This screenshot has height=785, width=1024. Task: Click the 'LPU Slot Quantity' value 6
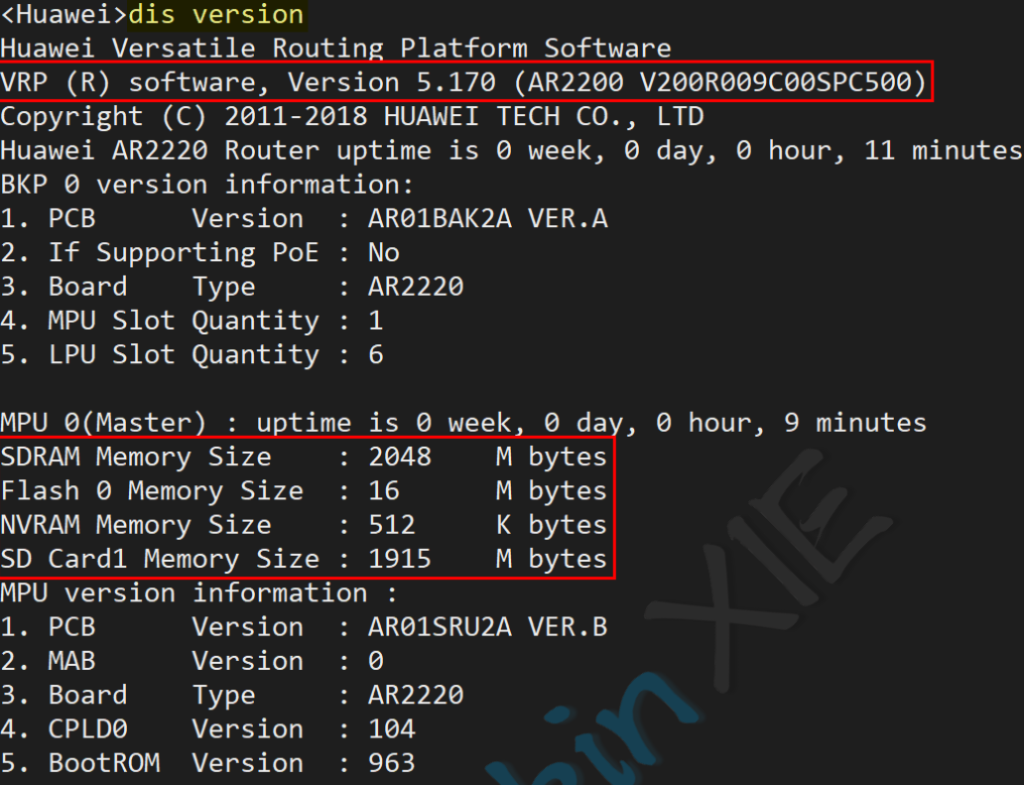pyautogui.click(x=376, y=355)
